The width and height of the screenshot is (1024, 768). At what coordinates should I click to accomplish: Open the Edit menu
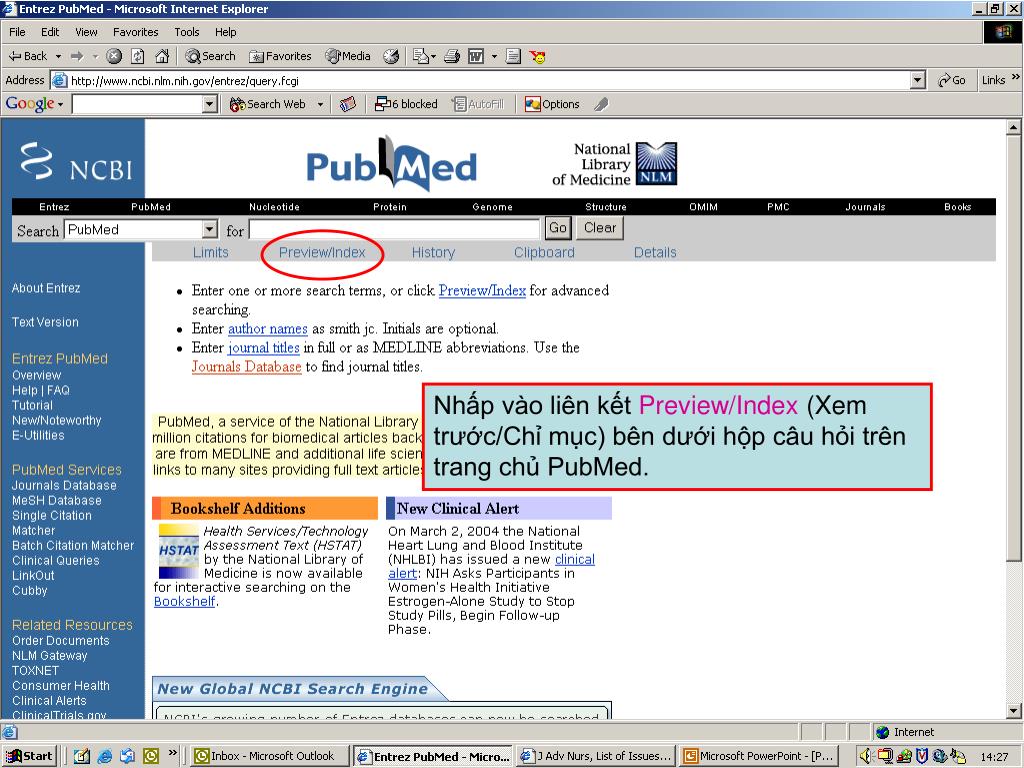(x=50, y=32)
